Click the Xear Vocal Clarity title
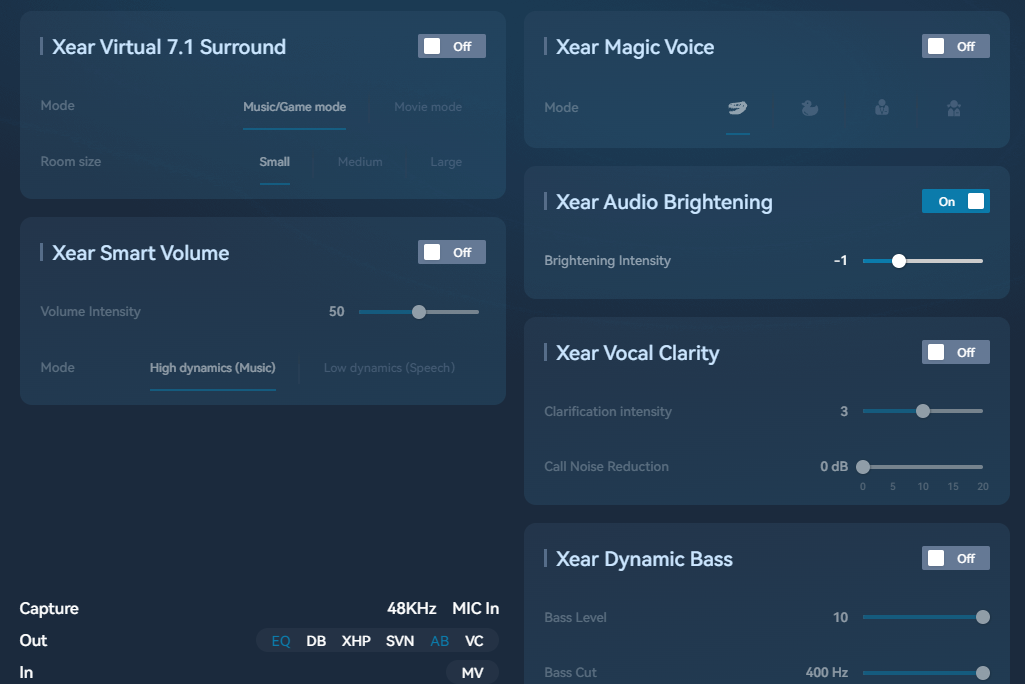The image size is (1025, 684). tap(637, 353)
